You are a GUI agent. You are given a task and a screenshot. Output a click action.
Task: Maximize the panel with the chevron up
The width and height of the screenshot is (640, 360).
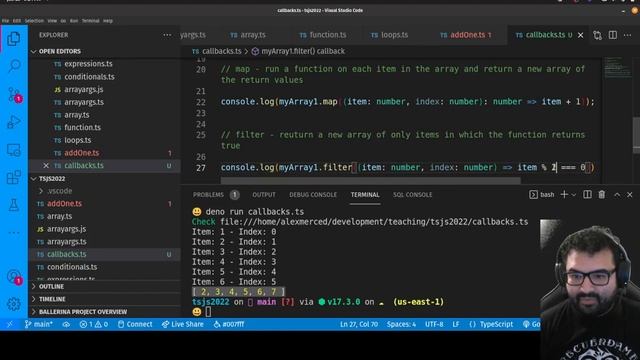click(x=617, y=195)
